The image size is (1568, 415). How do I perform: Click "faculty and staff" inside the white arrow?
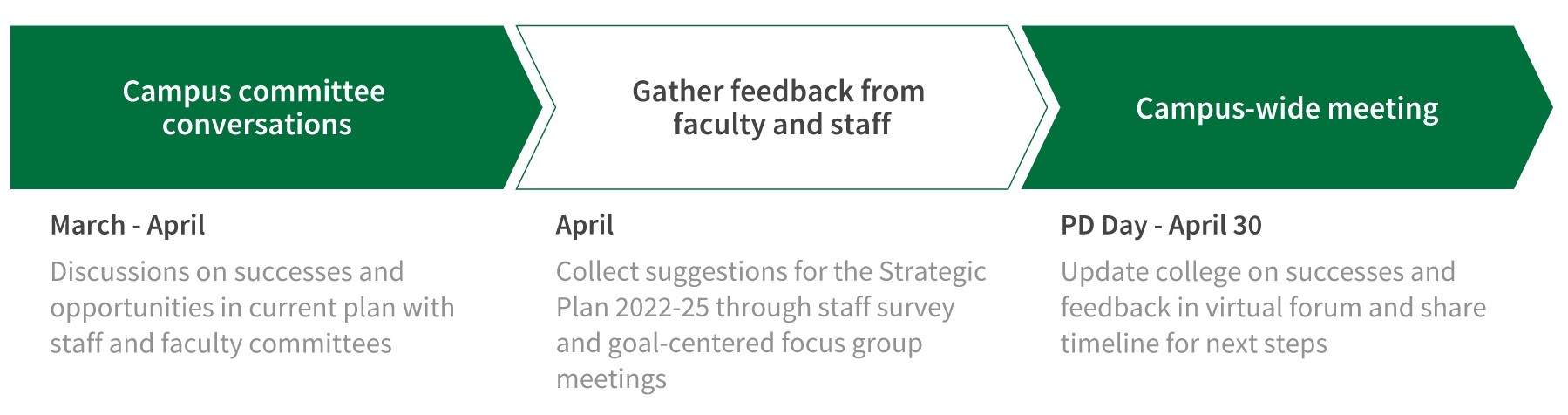[781, 125]
